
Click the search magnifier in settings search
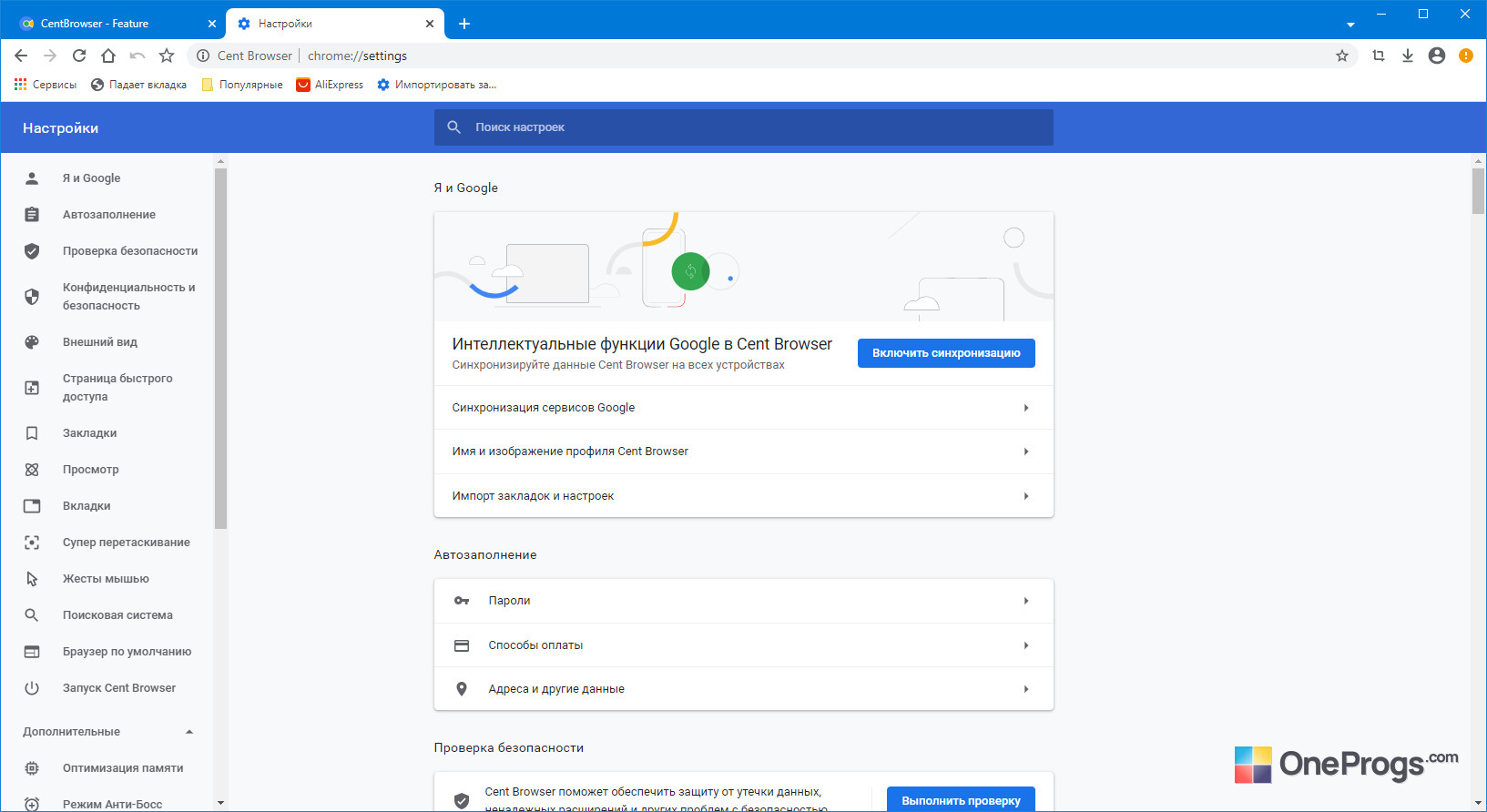[454, 127]
